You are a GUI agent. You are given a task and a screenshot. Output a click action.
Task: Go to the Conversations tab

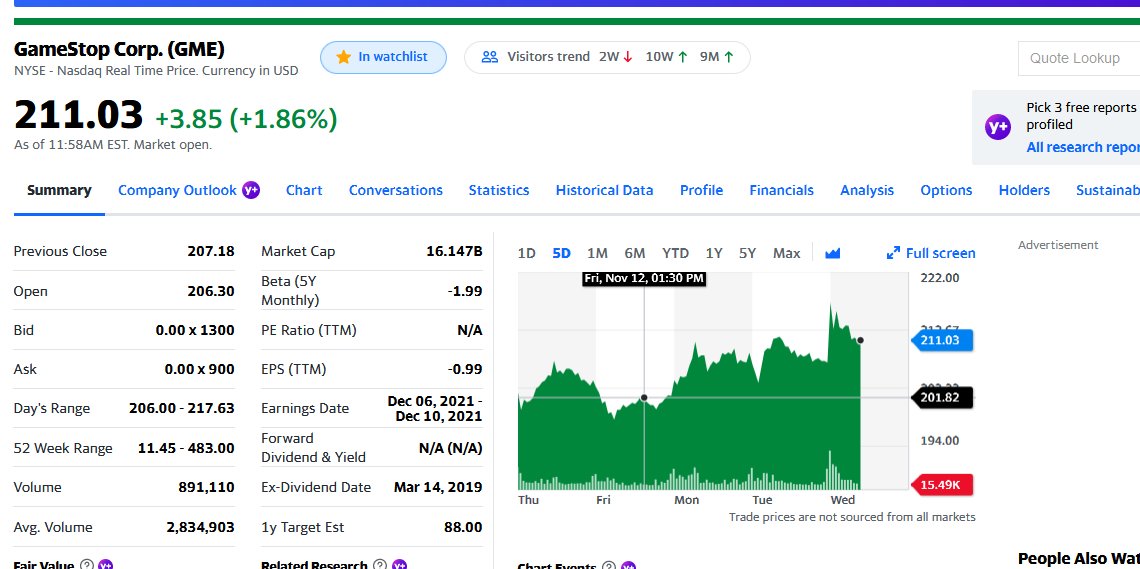click(396, 190)
